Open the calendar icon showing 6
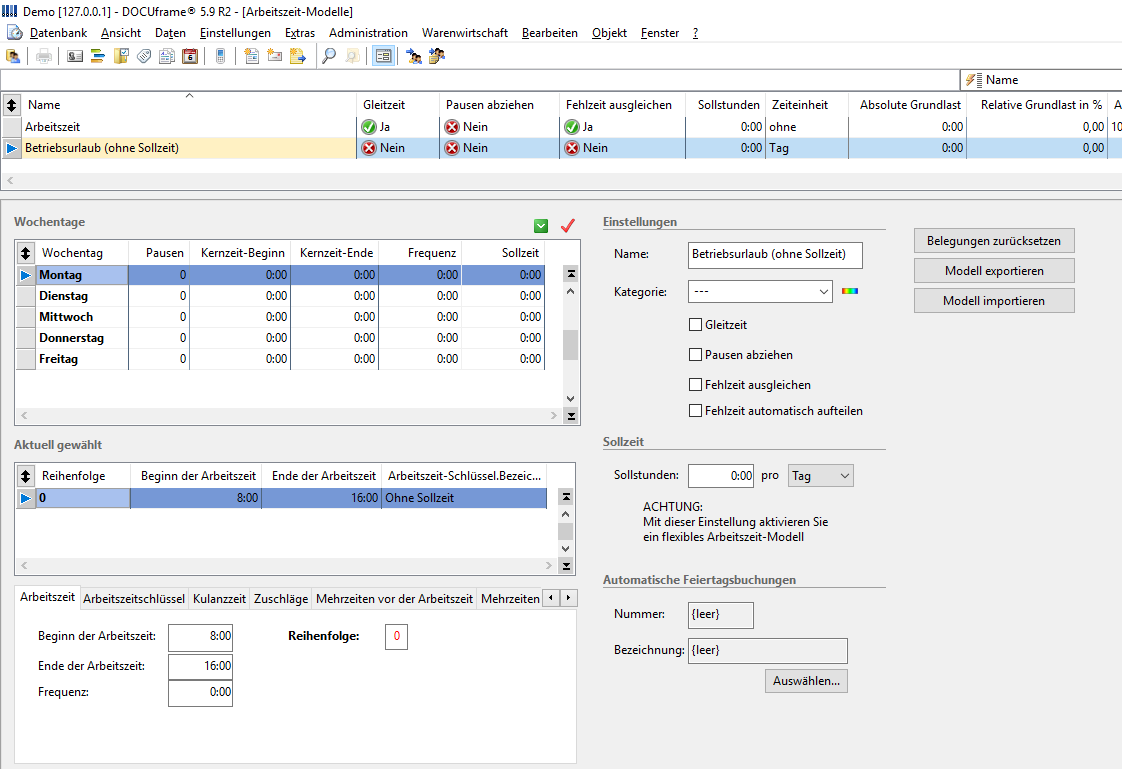Viewport: 1122px width, 769px height. tap(190, 56)
